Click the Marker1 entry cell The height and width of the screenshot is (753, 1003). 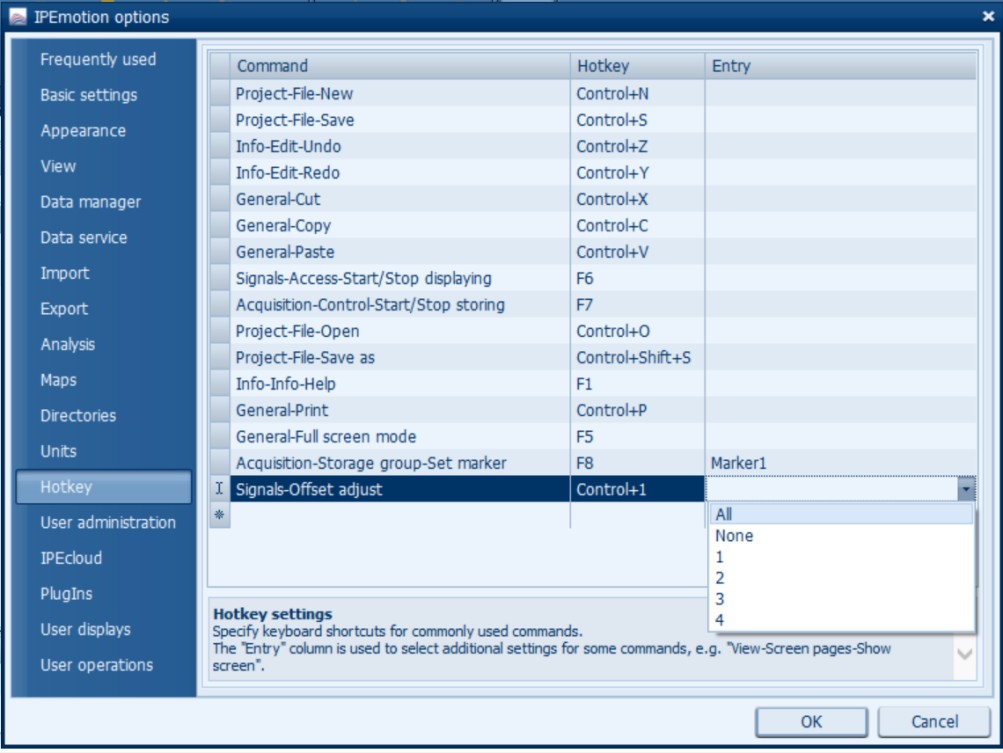point(841,463)
